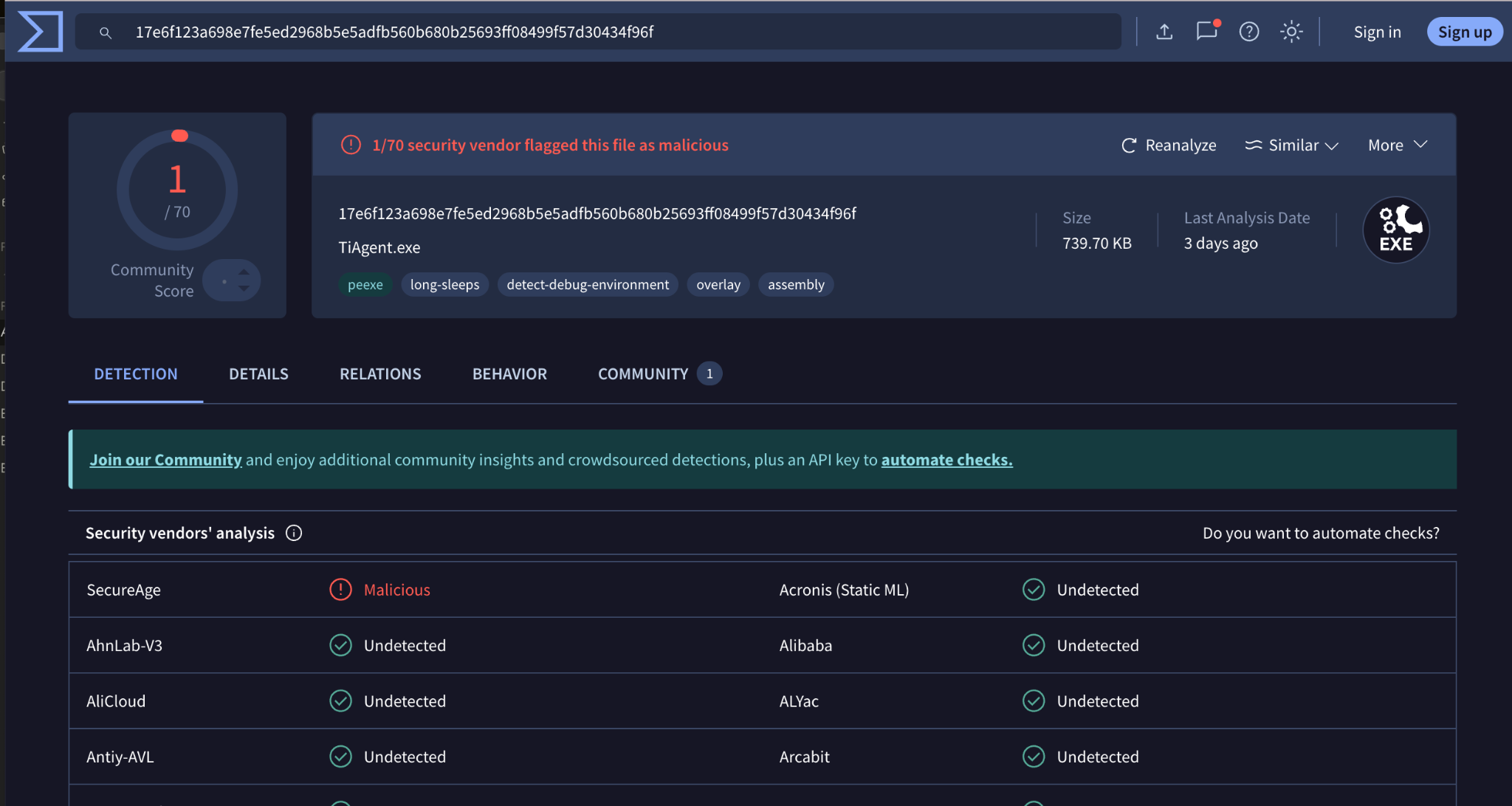Click the Malicious result text
Screen dimensions: 1512x806
[x=396, y=590]
